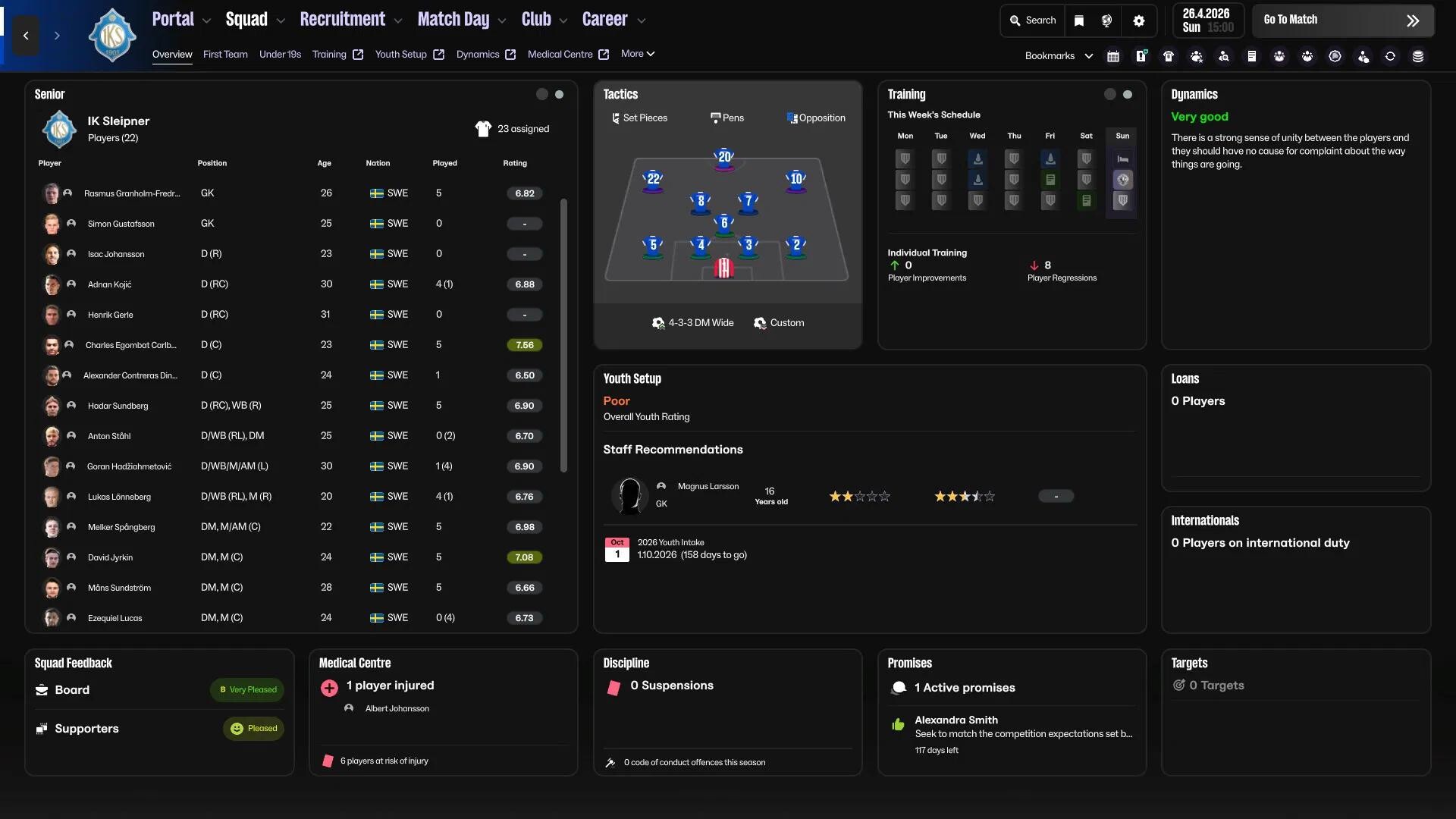1456x819 pixels.
Task: Click the database stack icon
Action: click(1417, 56)
